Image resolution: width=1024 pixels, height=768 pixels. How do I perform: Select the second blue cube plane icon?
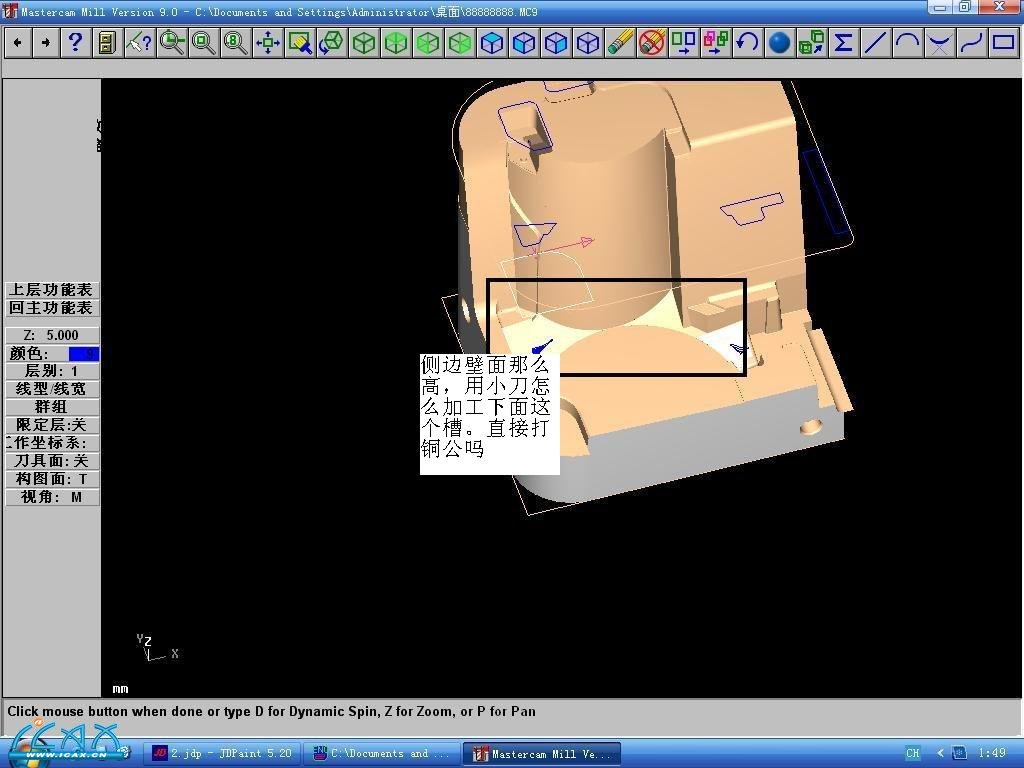(x=523, y=43)
